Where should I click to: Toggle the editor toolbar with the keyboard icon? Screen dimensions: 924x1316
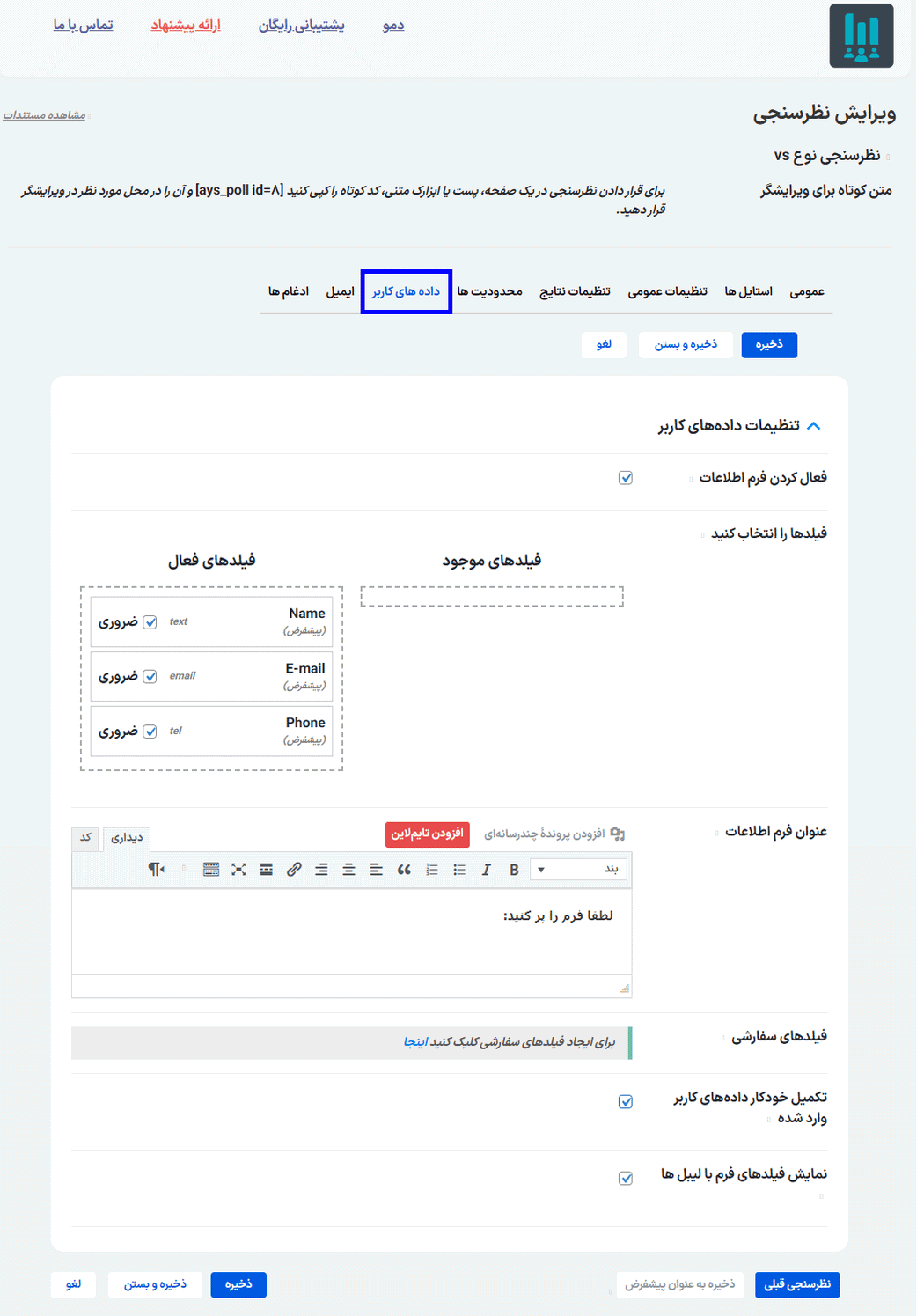click(211, 870)
